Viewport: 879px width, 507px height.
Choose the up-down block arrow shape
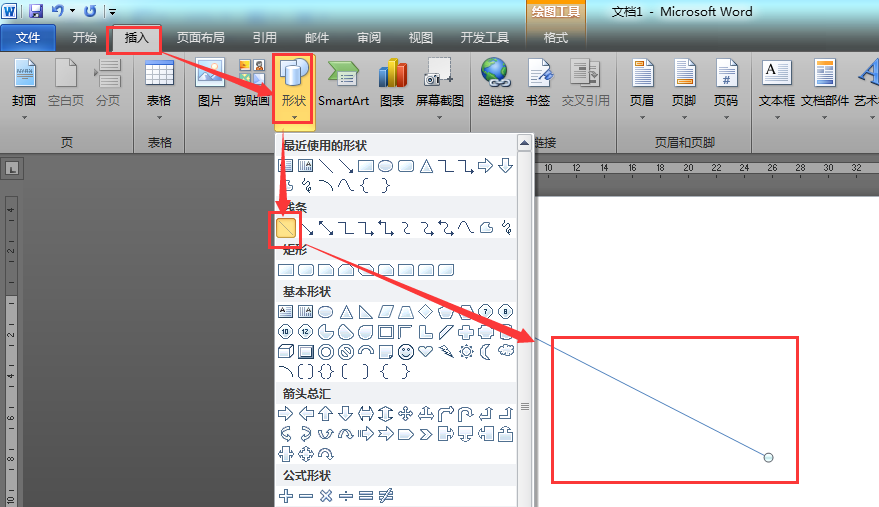pyautogui.click(x=386, y=414)
